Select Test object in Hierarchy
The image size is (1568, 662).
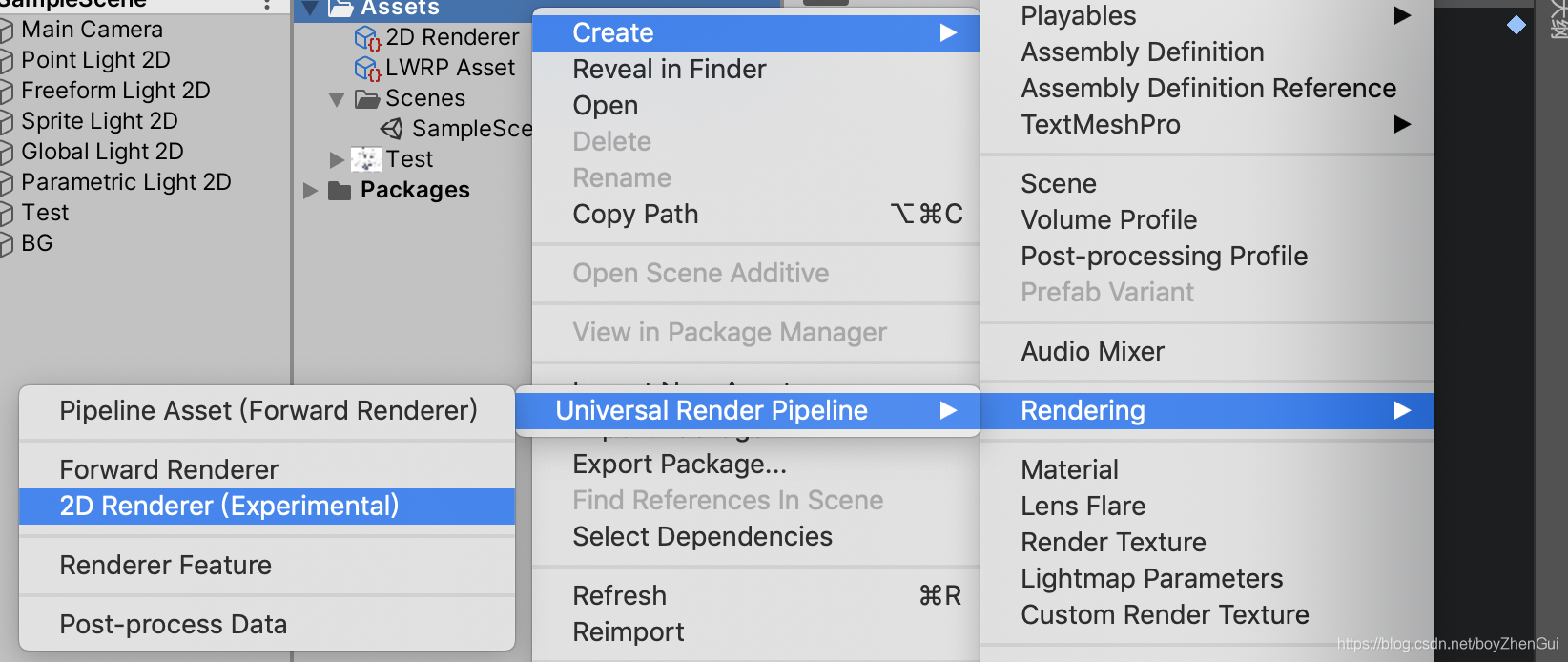45,213
